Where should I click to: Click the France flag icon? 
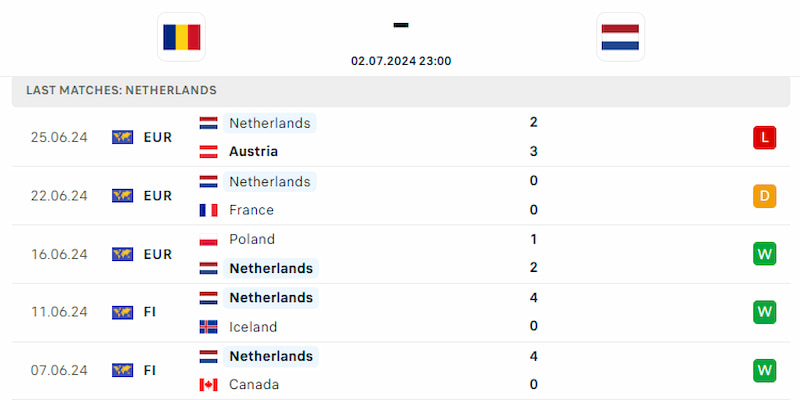point(208,210)
